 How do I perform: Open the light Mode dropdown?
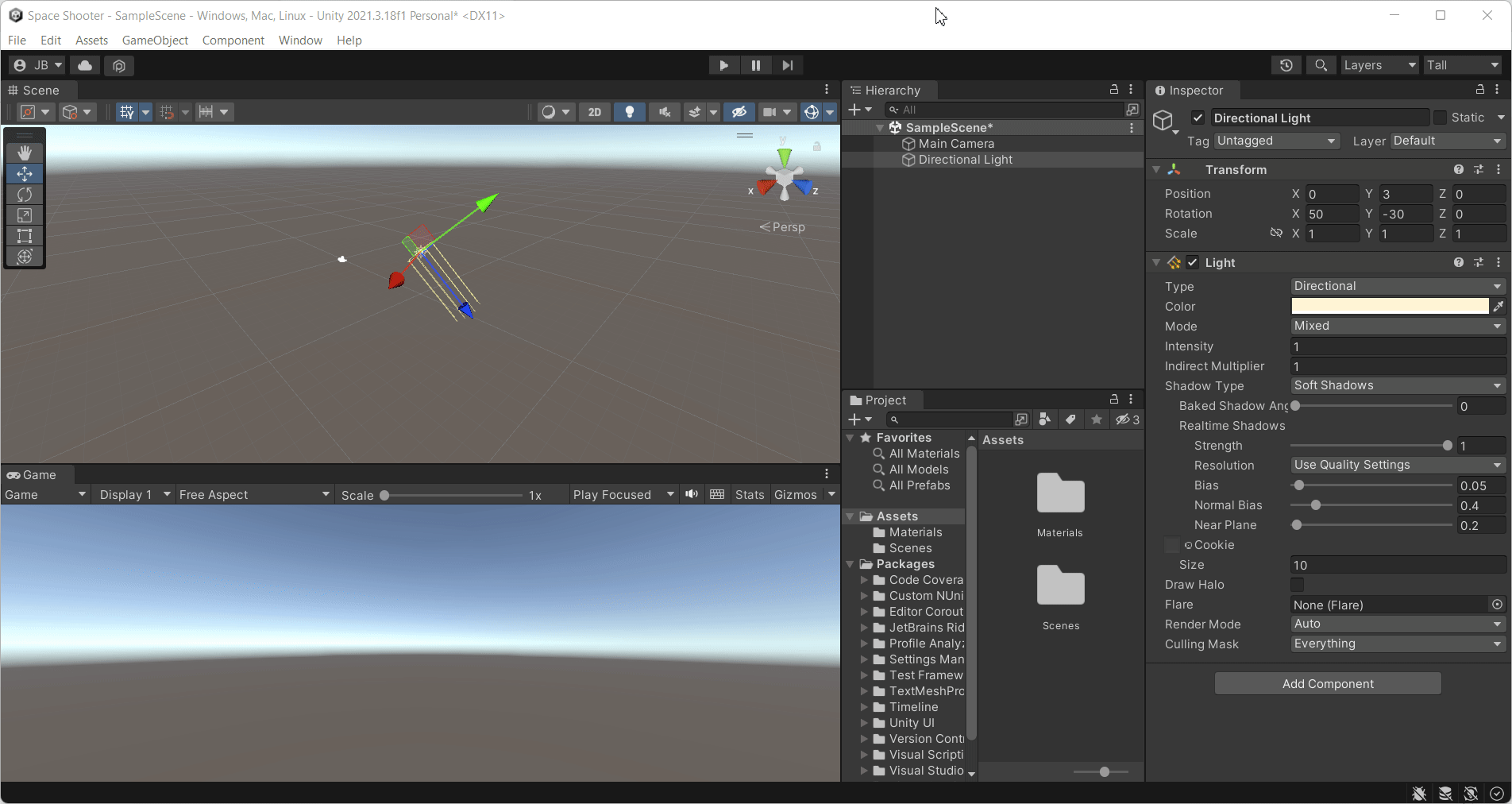pos(1398,326)
